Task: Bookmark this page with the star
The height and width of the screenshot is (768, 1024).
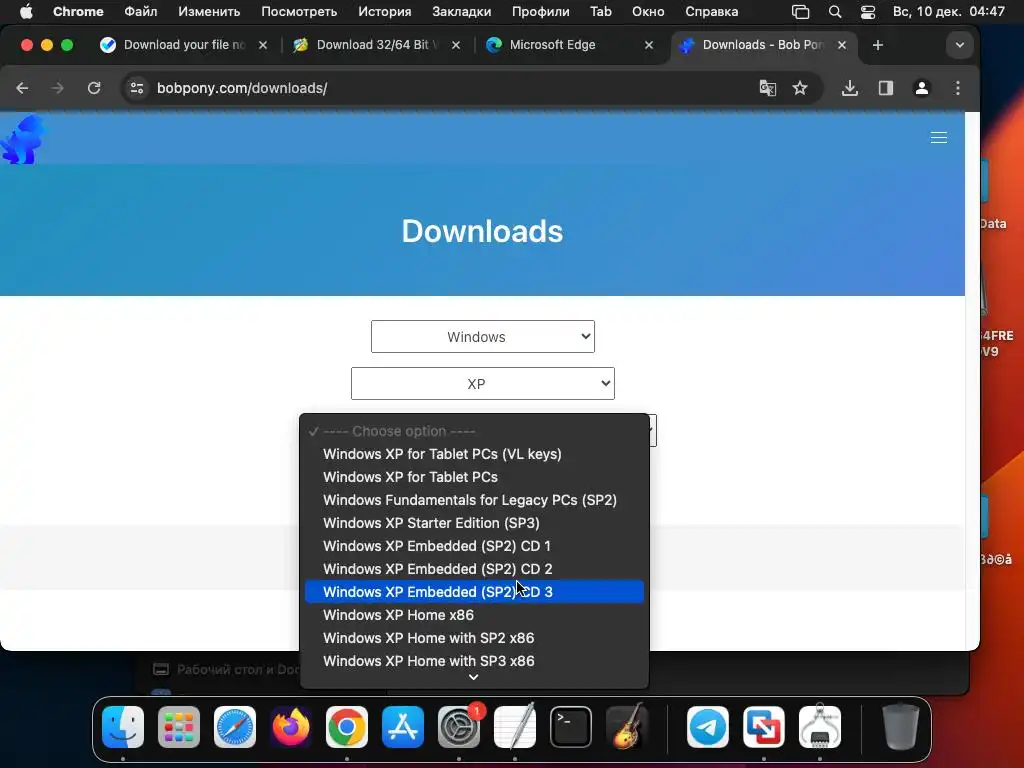Action: [x=800, y=88]
